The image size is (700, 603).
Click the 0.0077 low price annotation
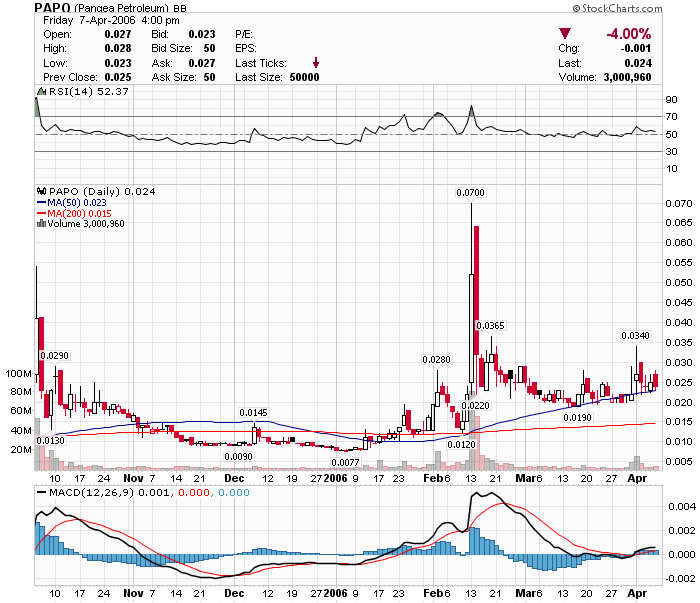(x=345, y=462)
